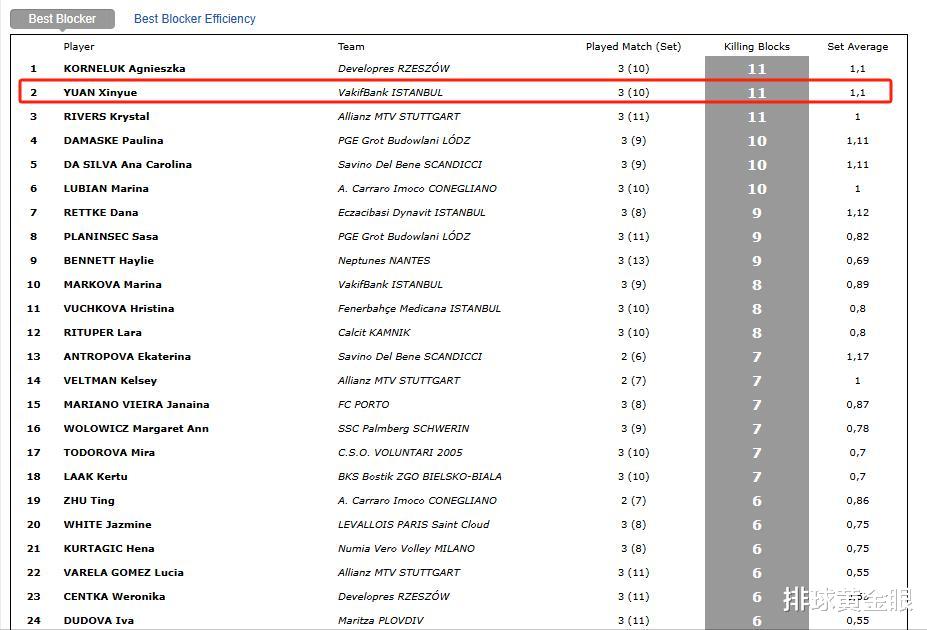Open player YUAN Xinyue
This screenshot has width=927, height=630.
coord(100,93)
